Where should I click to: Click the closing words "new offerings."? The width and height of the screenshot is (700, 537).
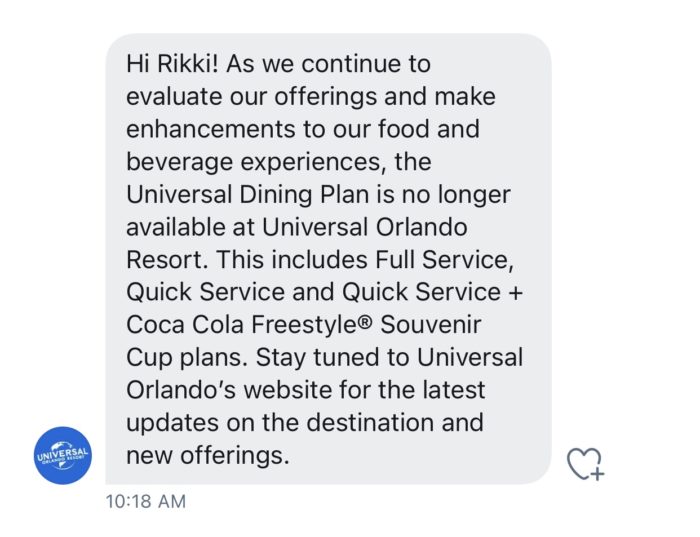[x=208, y=455]
